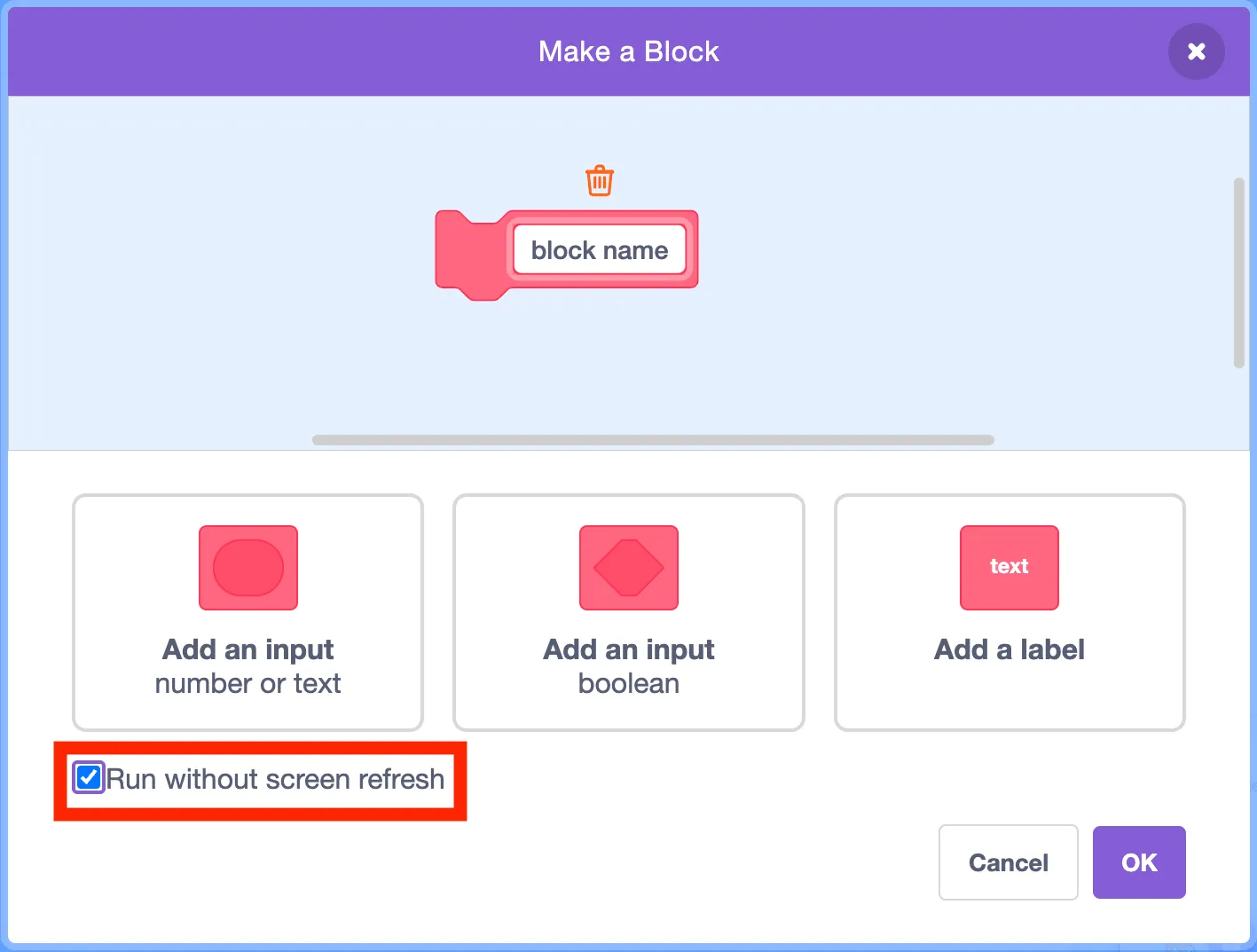Screen dimensions: 1257x952
Task: Close the Make a Block dialog
Action: (1196, 51)
